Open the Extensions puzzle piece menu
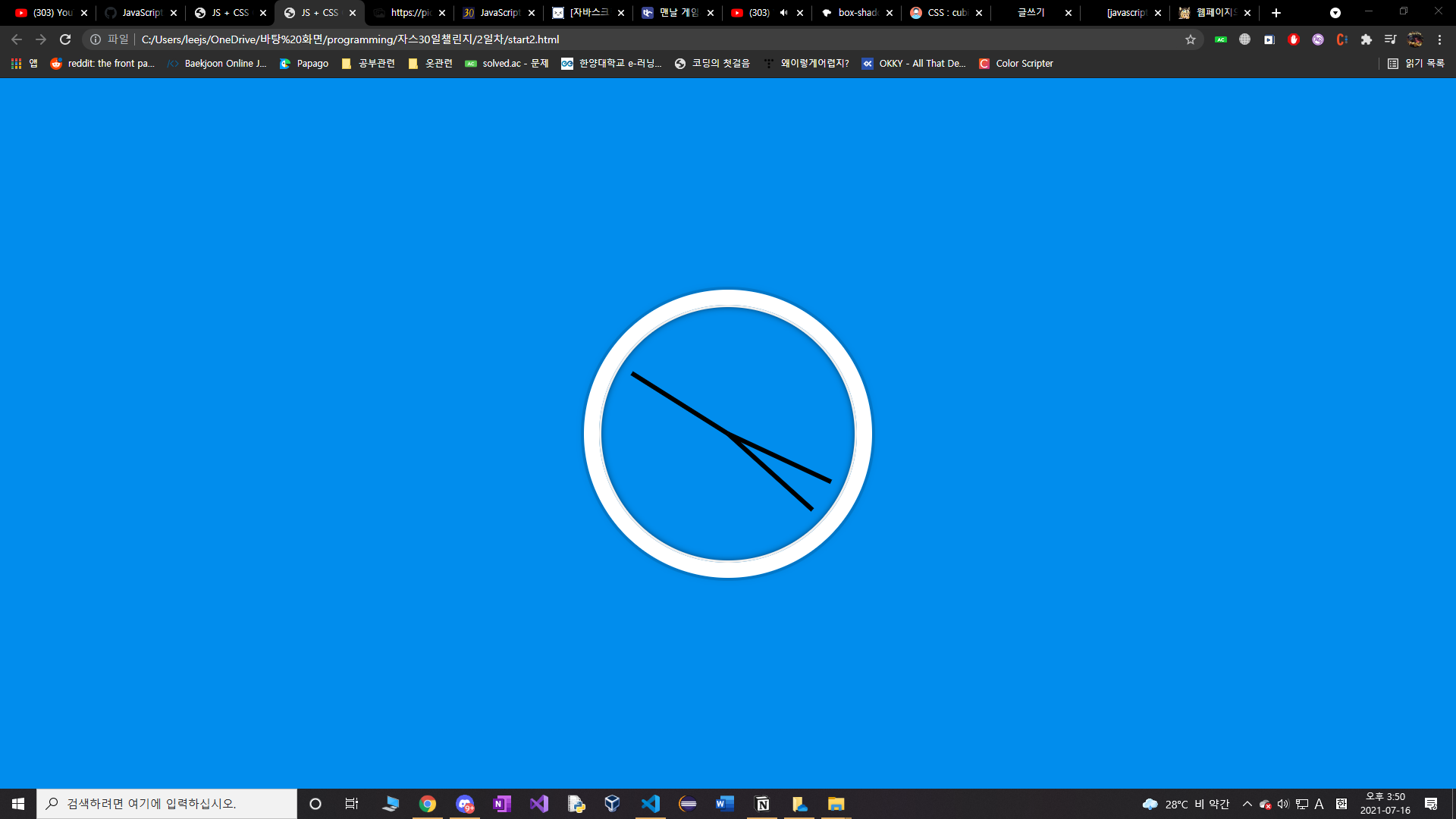1456x819 pixels. pyautogui.click(x=1366, y=39)
